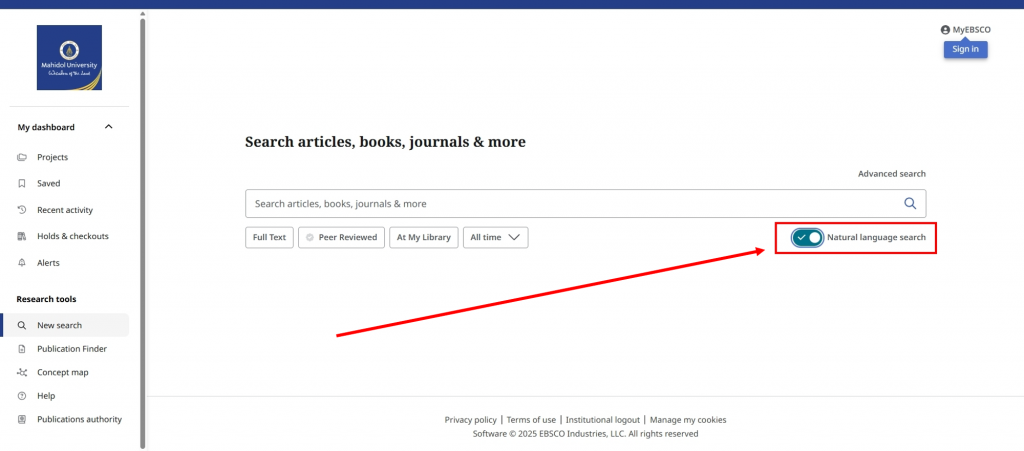Click the Sign in button

965,50
